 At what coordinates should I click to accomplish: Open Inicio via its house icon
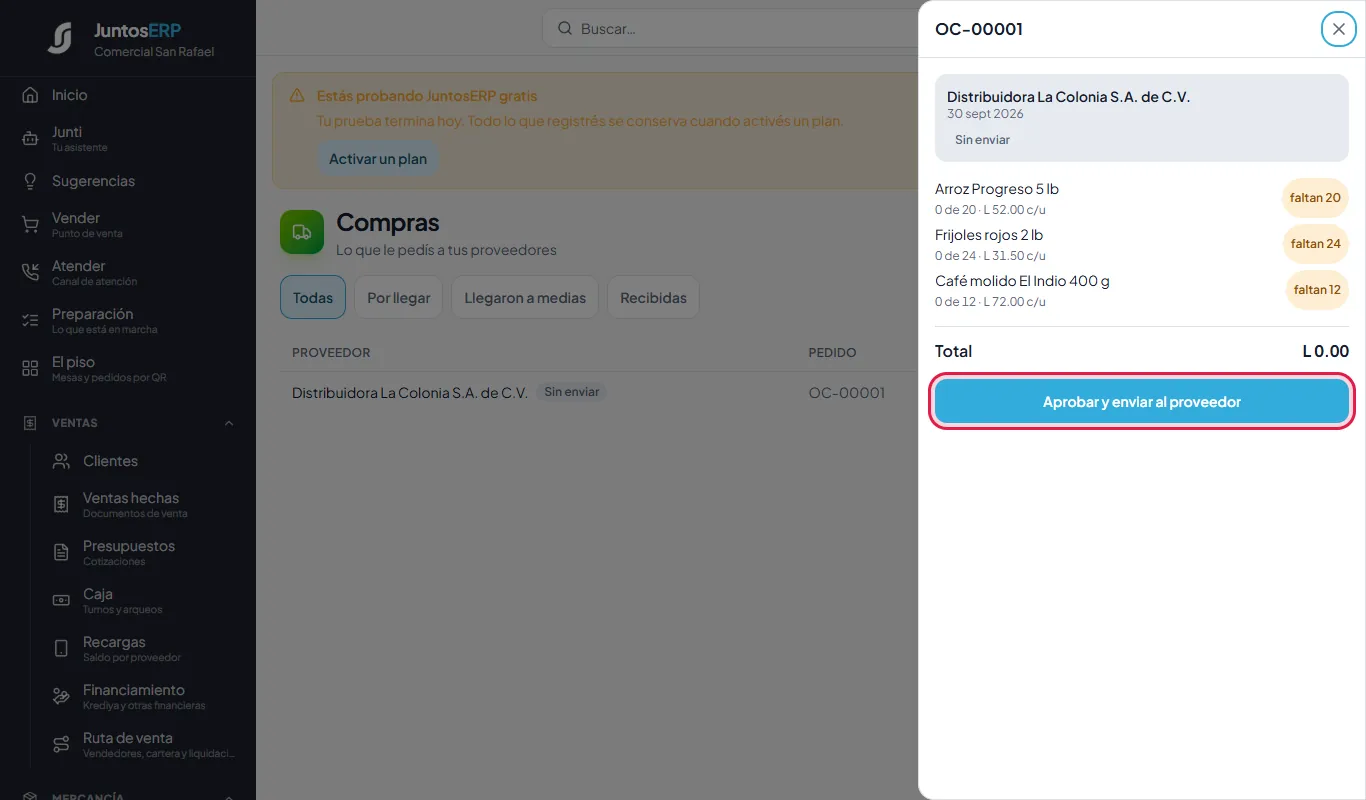[x=30, y=95]
